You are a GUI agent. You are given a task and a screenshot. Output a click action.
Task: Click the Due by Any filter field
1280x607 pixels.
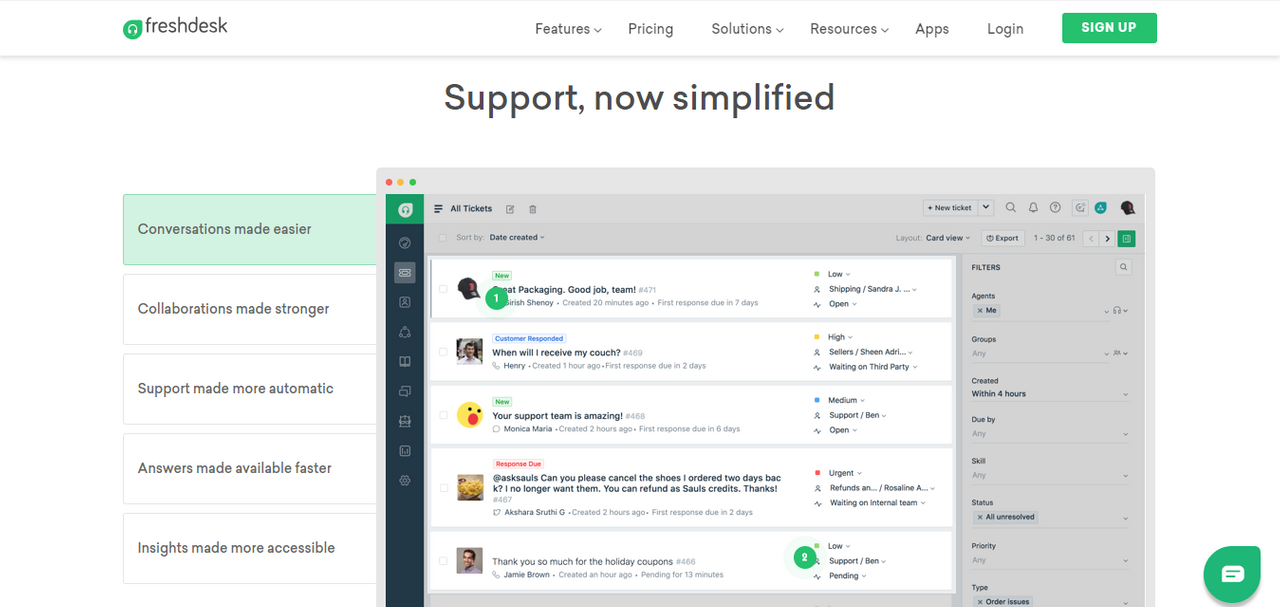(1050, 434)
